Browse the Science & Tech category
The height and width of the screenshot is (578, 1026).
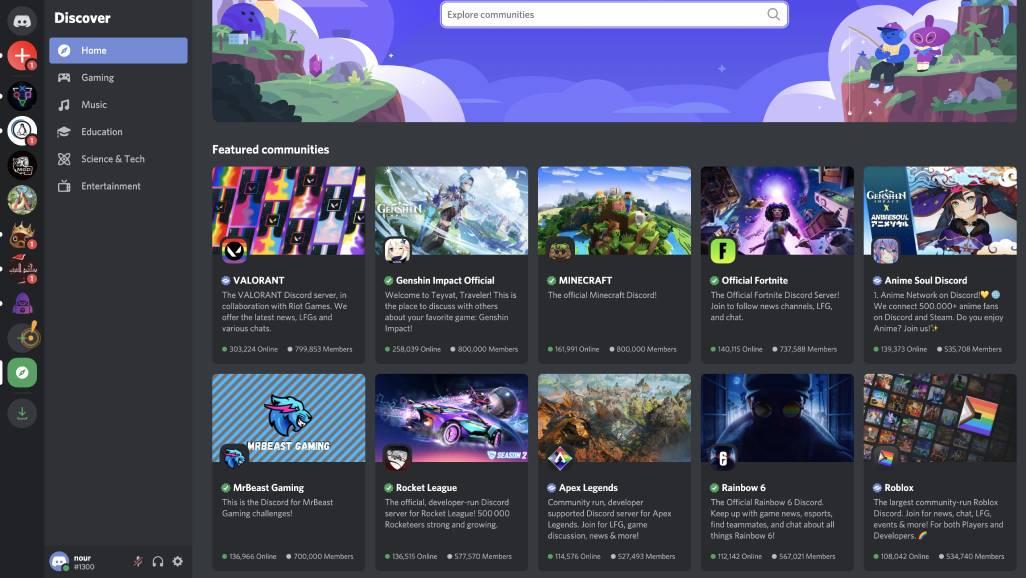tap(118, 159)
